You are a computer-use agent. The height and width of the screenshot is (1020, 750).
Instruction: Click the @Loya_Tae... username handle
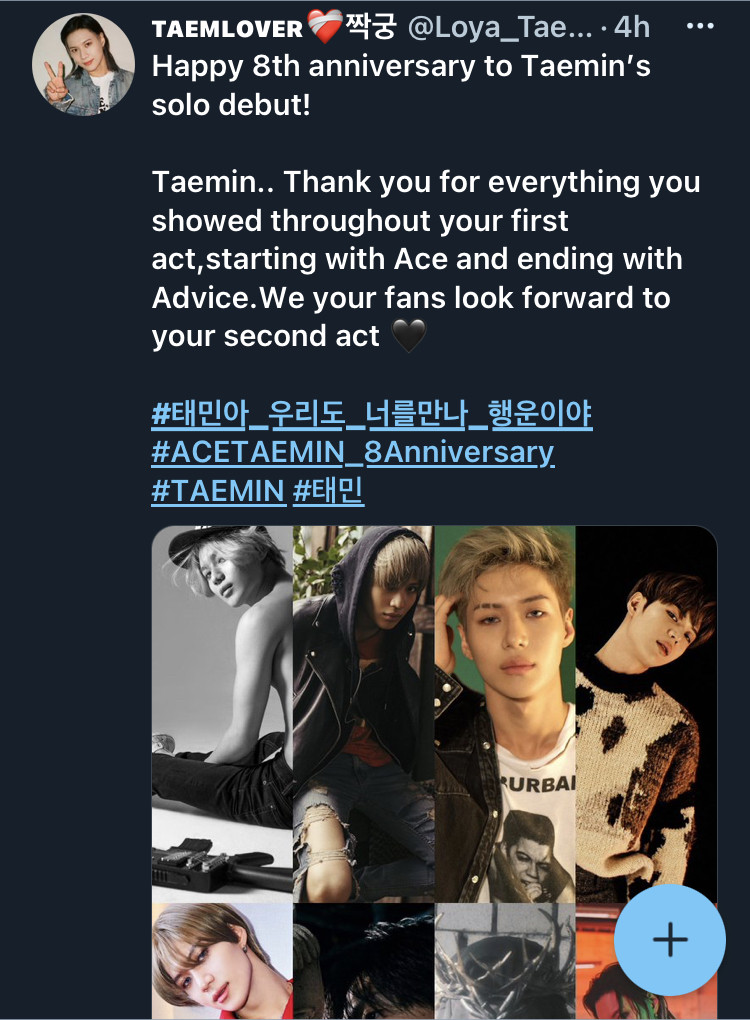(500, 27)
